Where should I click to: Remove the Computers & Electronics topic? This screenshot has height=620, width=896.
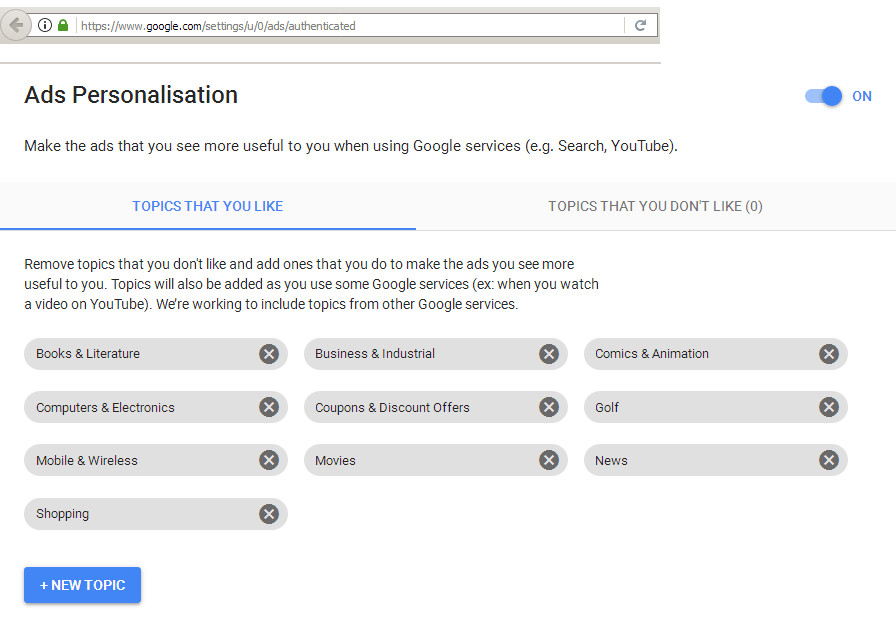(268, 407)
